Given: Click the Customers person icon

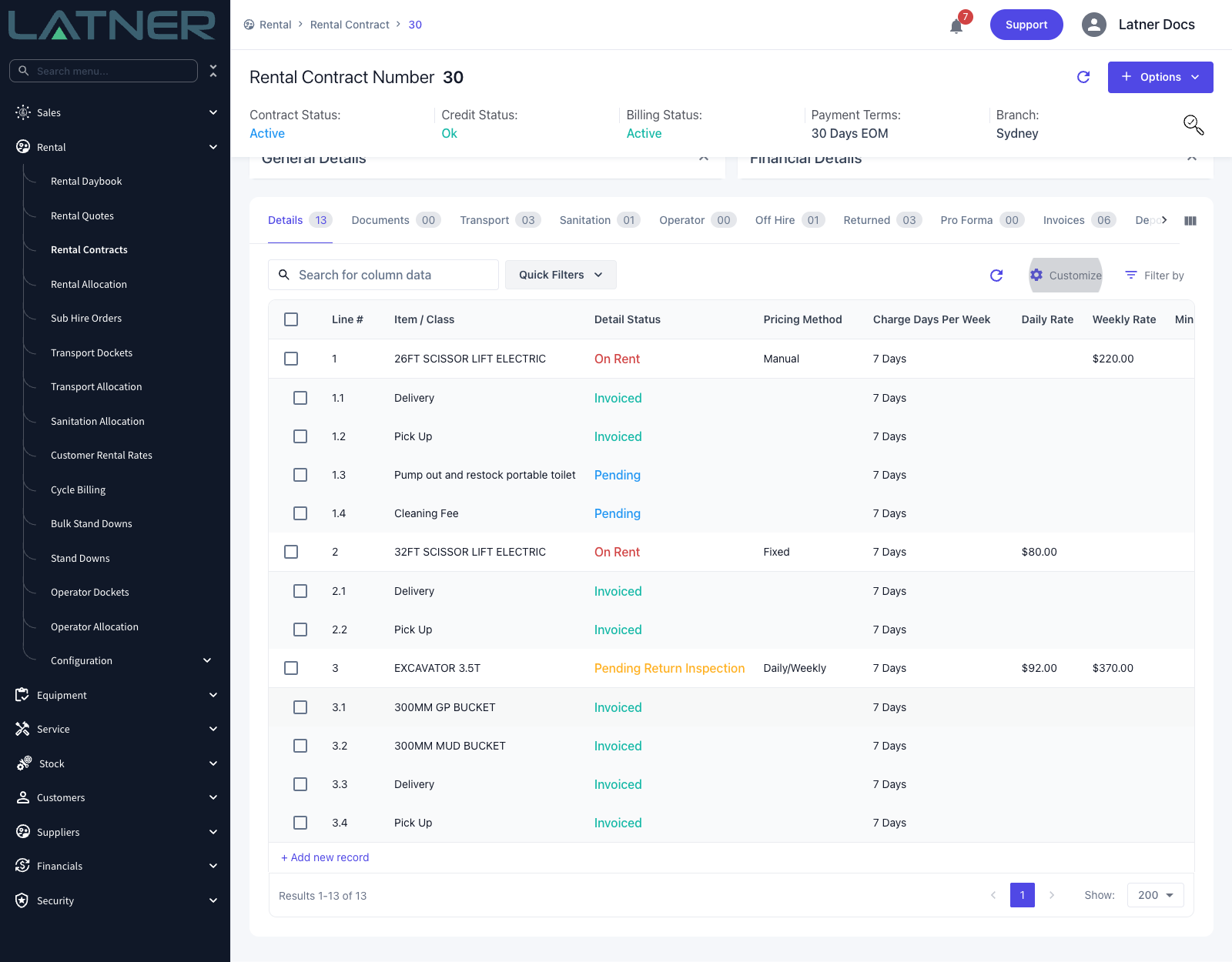Looking at the screenshot, I should (22, 797).
